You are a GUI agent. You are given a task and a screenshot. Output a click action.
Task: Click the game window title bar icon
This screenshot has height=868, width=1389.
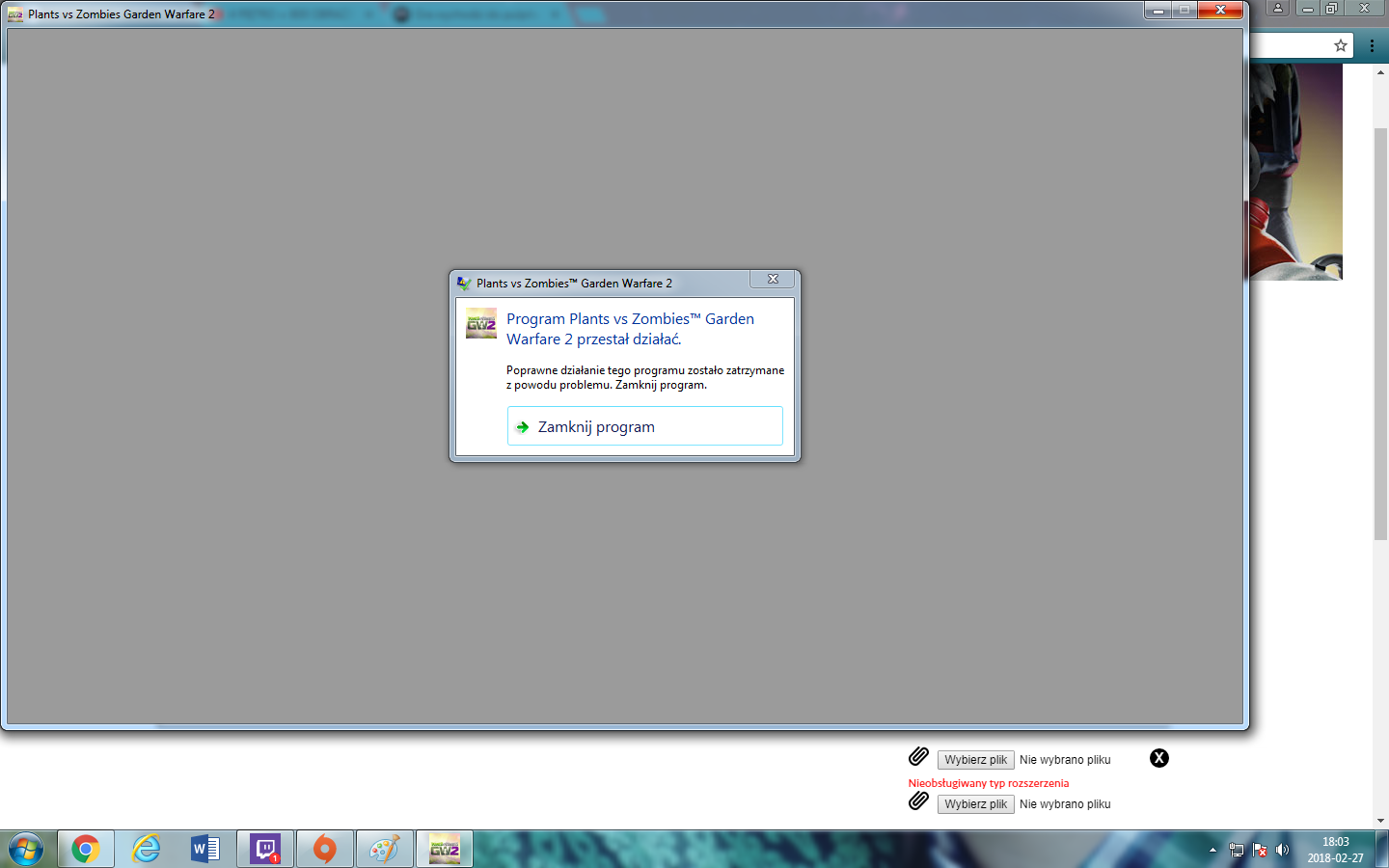pyautogui.click(x=14, y=14)
